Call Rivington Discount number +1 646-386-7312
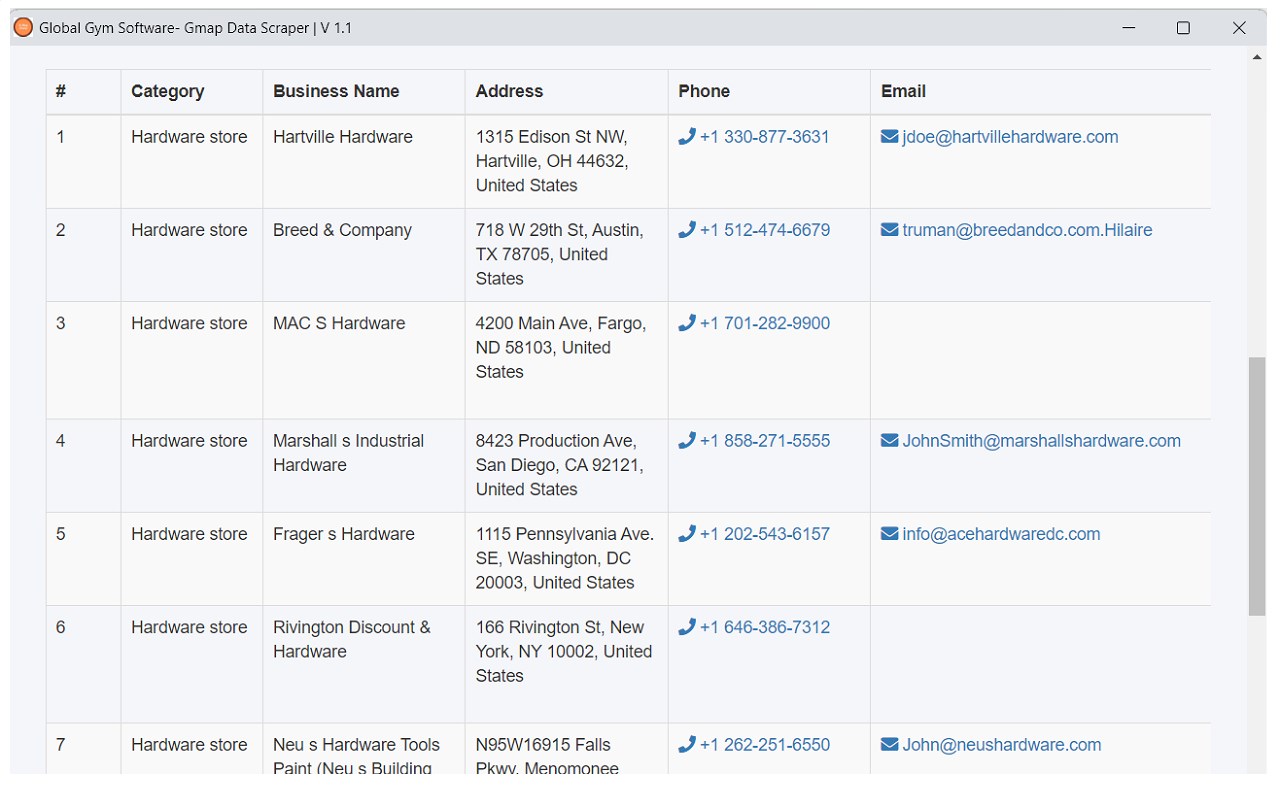This screenshot has width=1280, height=800. pyautogui.click(x=764, y=627)
